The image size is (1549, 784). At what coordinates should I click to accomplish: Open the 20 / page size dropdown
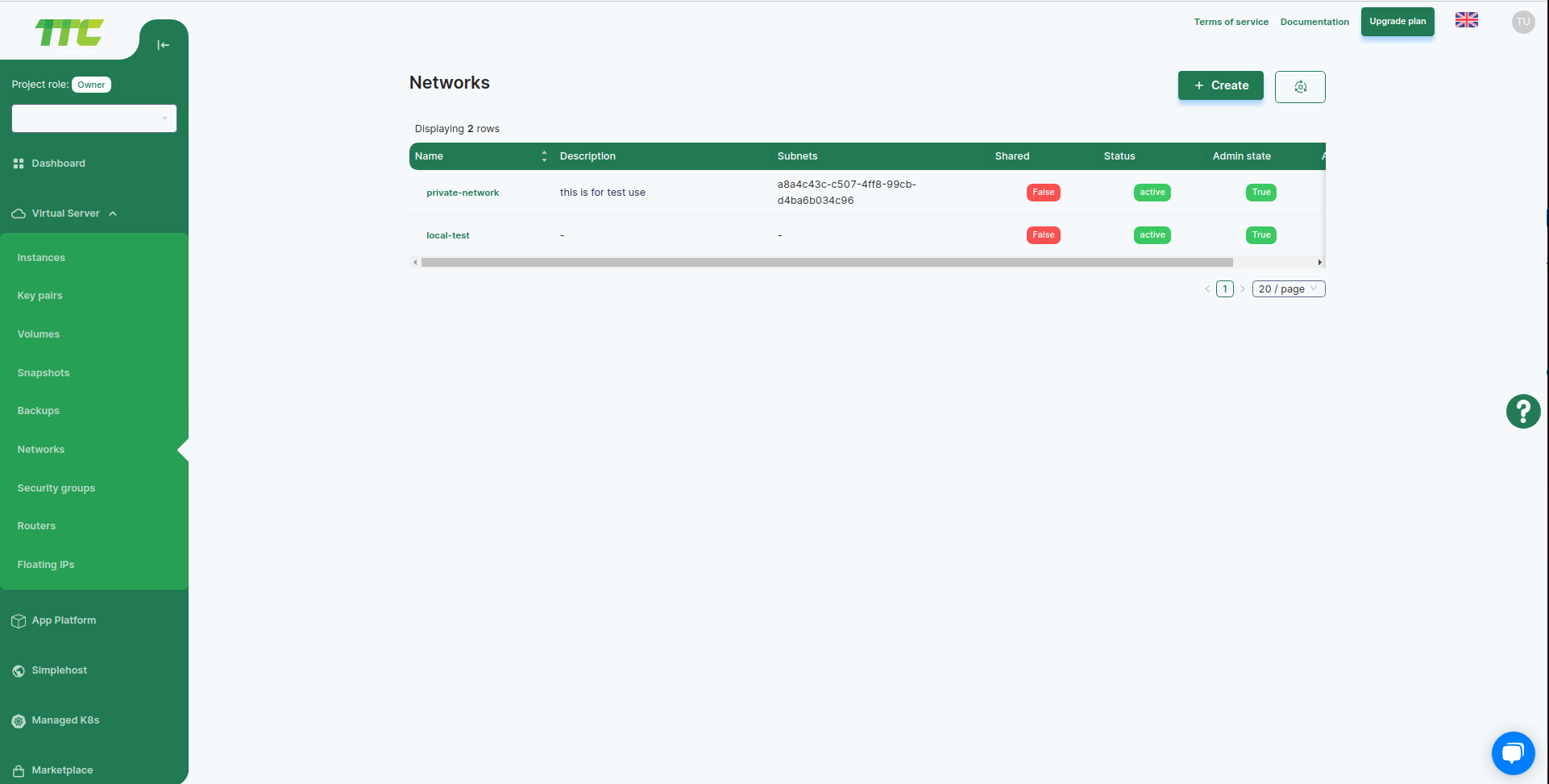pos(1289,289)
